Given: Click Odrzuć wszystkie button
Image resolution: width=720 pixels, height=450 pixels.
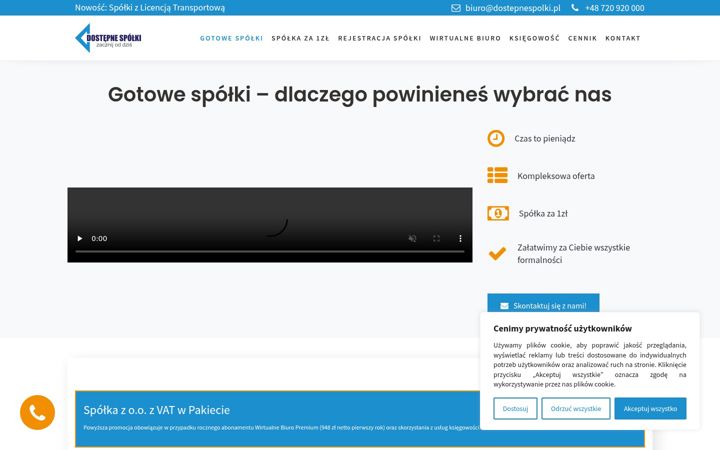Looking at the screenshot, I should [576, 408].
